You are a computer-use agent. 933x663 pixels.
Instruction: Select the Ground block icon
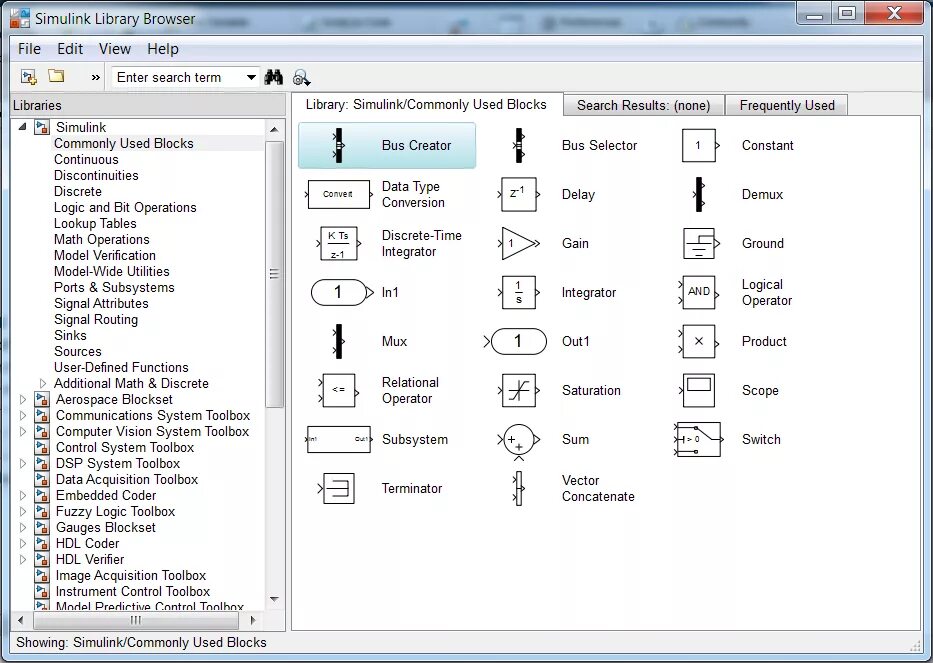[700, 243]
